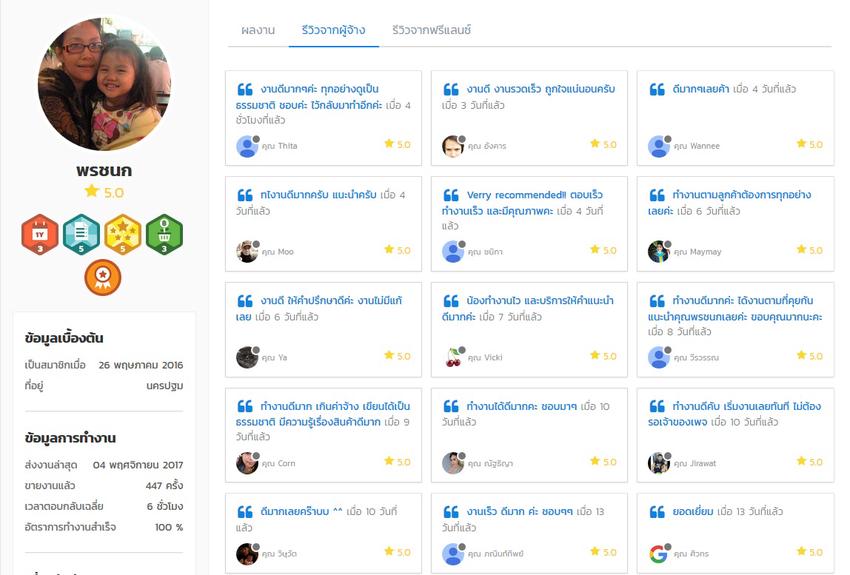The height and width of the screenshot is (575, 850).
Task: Select the รีวิวจากผู้จ้าง tab
Action: (x=333, y=30)
